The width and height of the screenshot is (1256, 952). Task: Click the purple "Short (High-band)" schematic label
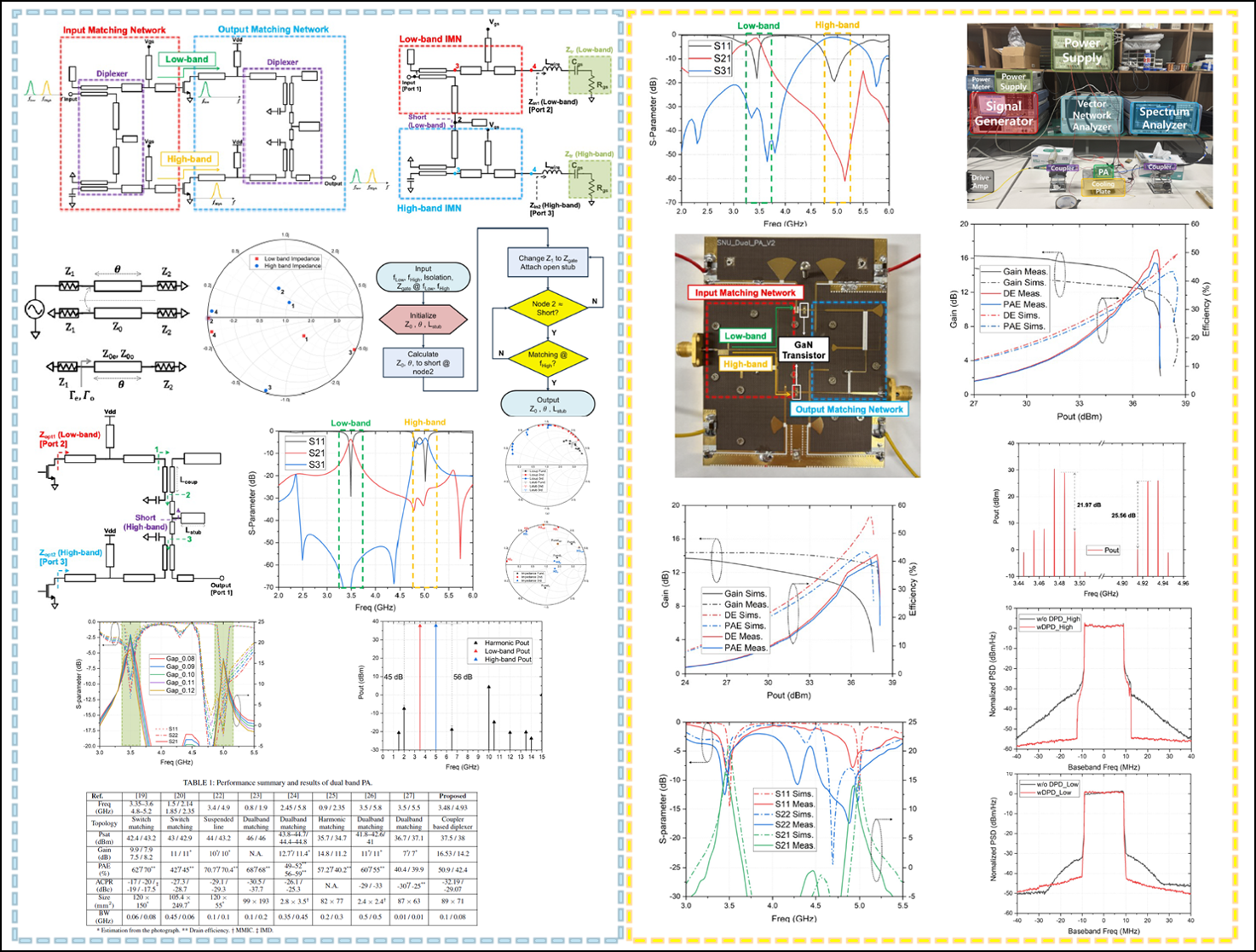point(145,522)
